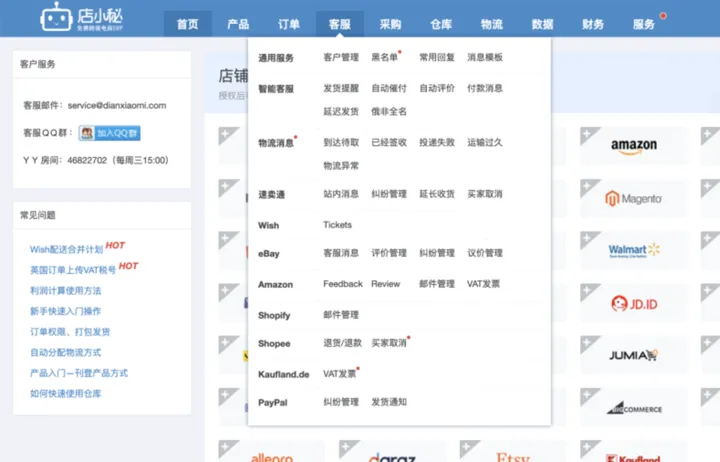
Task: Select 消息模板 in dropdown menu
Action: 485,57
